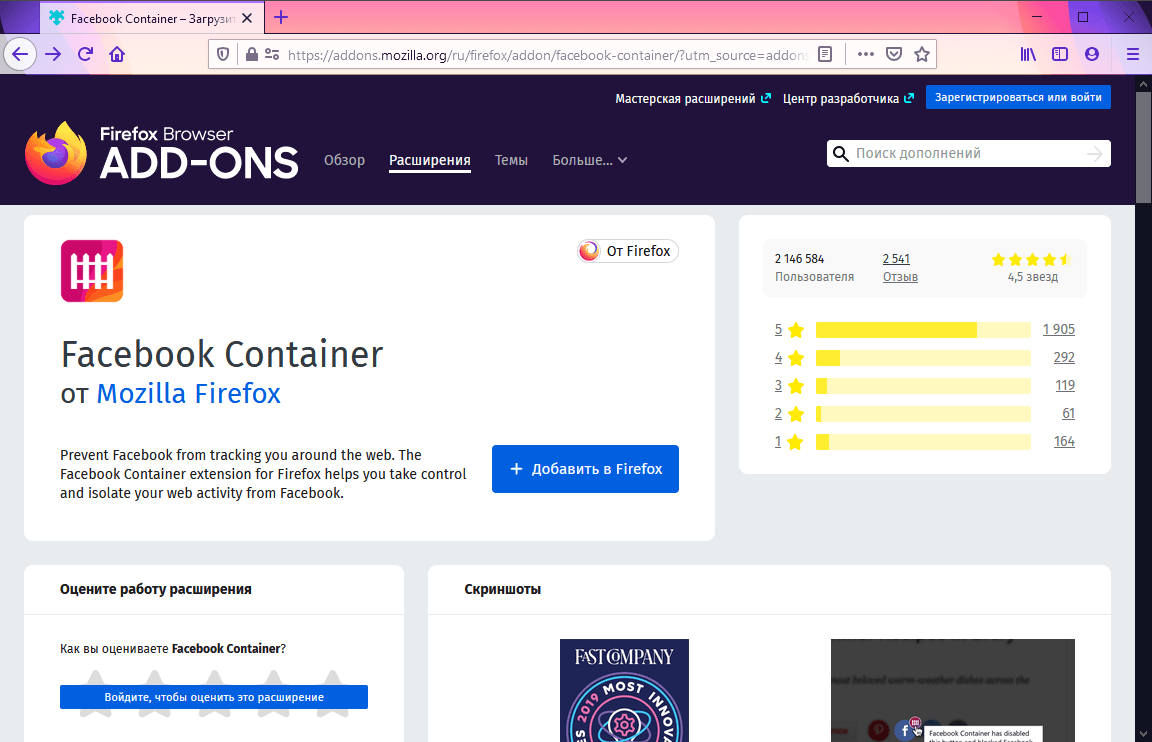Open the Firefox hamburger menu
This screenshot has width=1152, height=742.
pos(1132,54)
